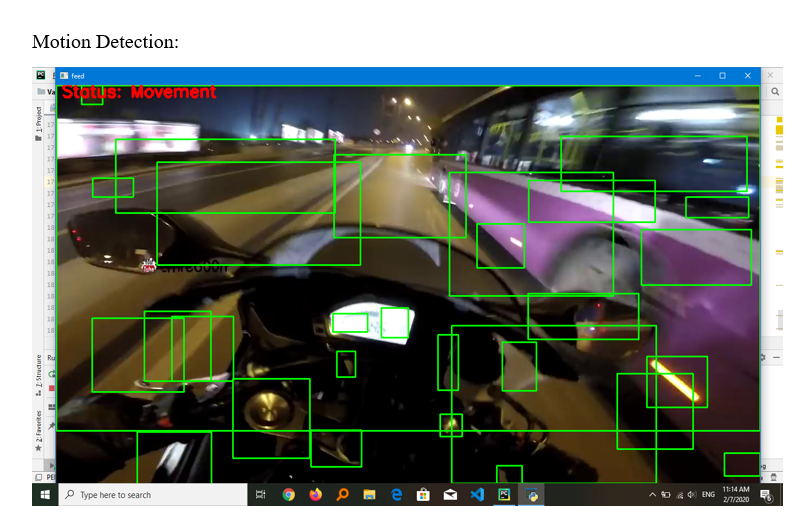Switch to PyCharm in the taskbar

[504, 494]
